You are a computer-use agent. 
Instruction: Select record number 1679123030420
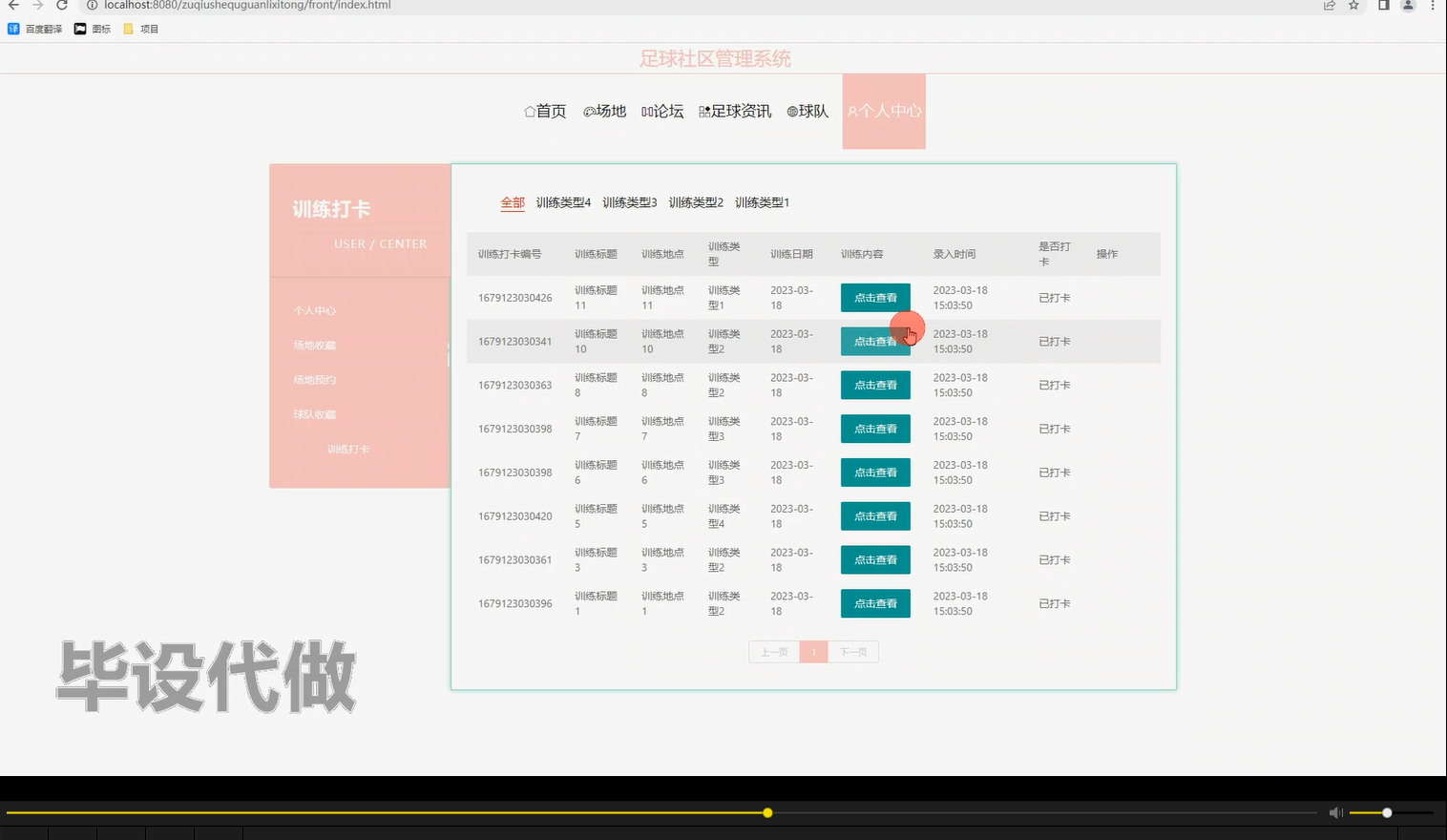(515, 516)
